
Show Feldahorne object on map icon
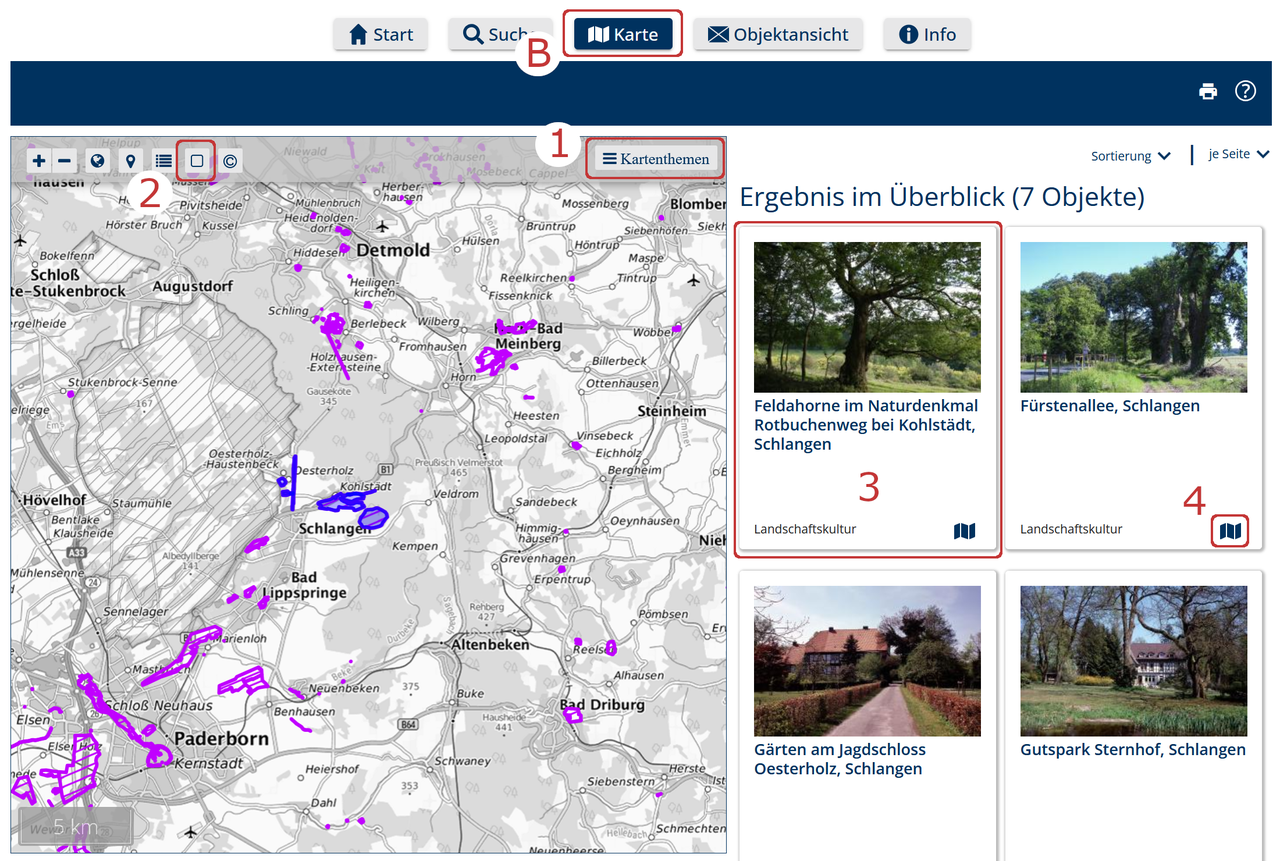coord(964,531)
